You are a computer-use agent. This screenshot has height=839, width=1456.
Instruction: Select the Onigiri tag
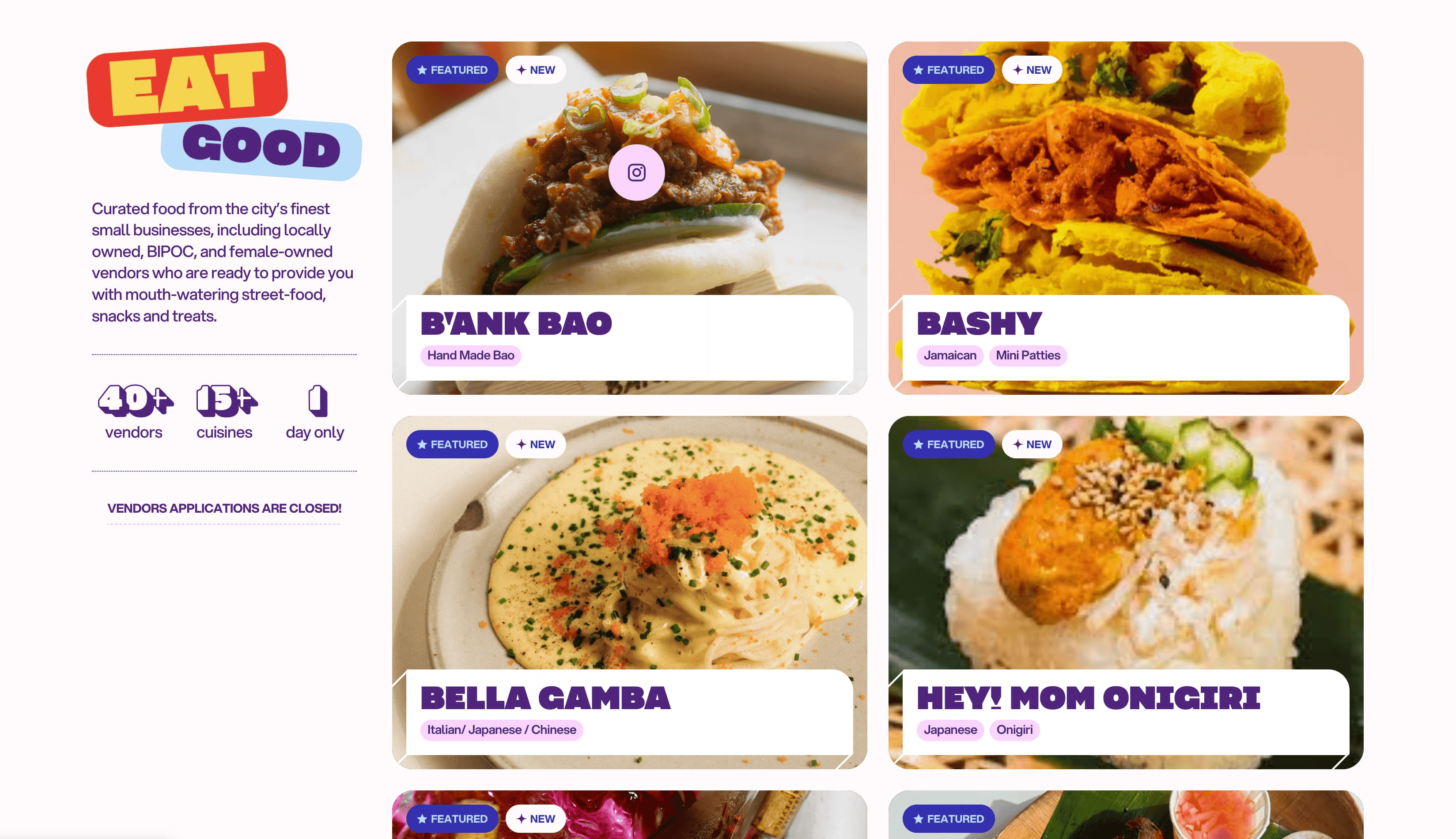tap(1014, 730)
